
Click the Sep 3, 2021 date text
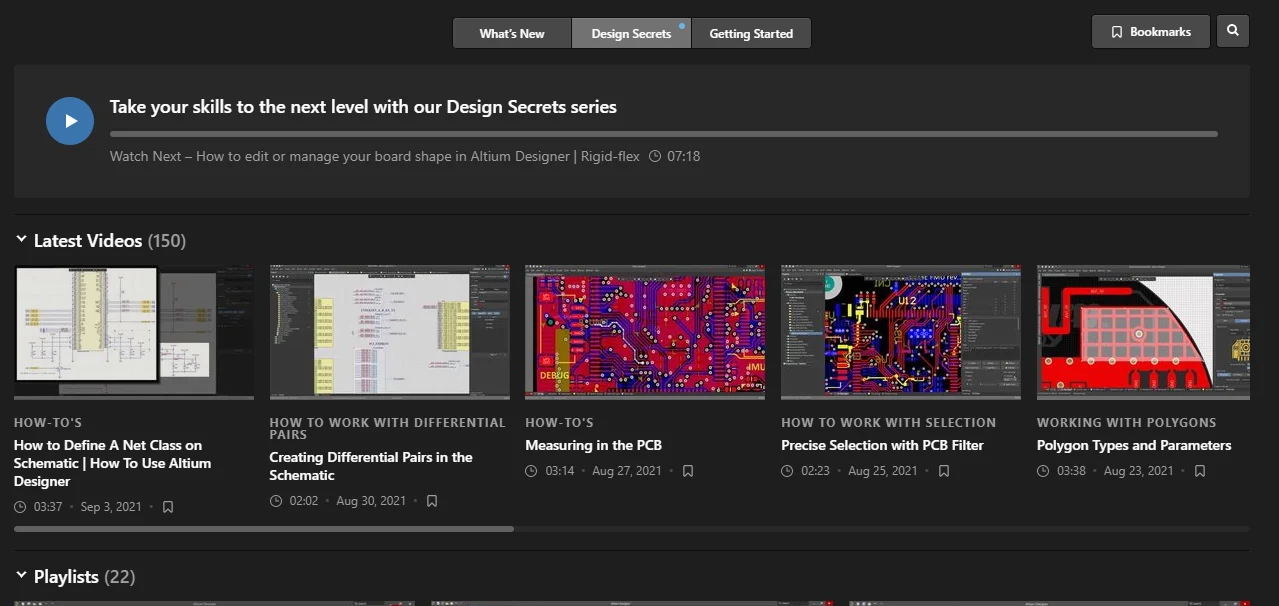pyautogui.click(x=111, y=507)
